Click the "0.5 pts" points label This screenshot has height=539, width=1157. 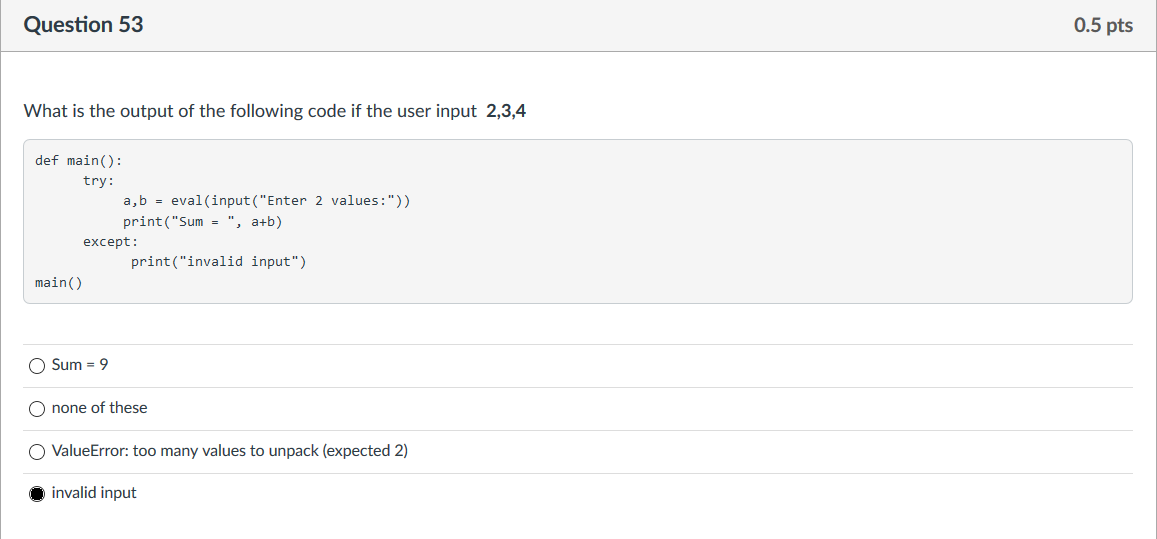click(1103, 25)
